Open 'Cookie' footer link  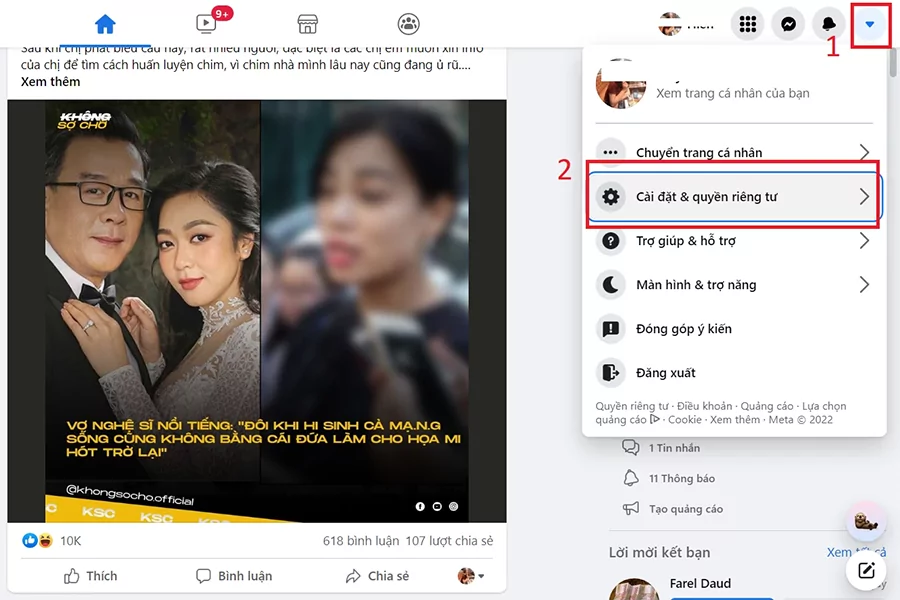tap(685, 420)
